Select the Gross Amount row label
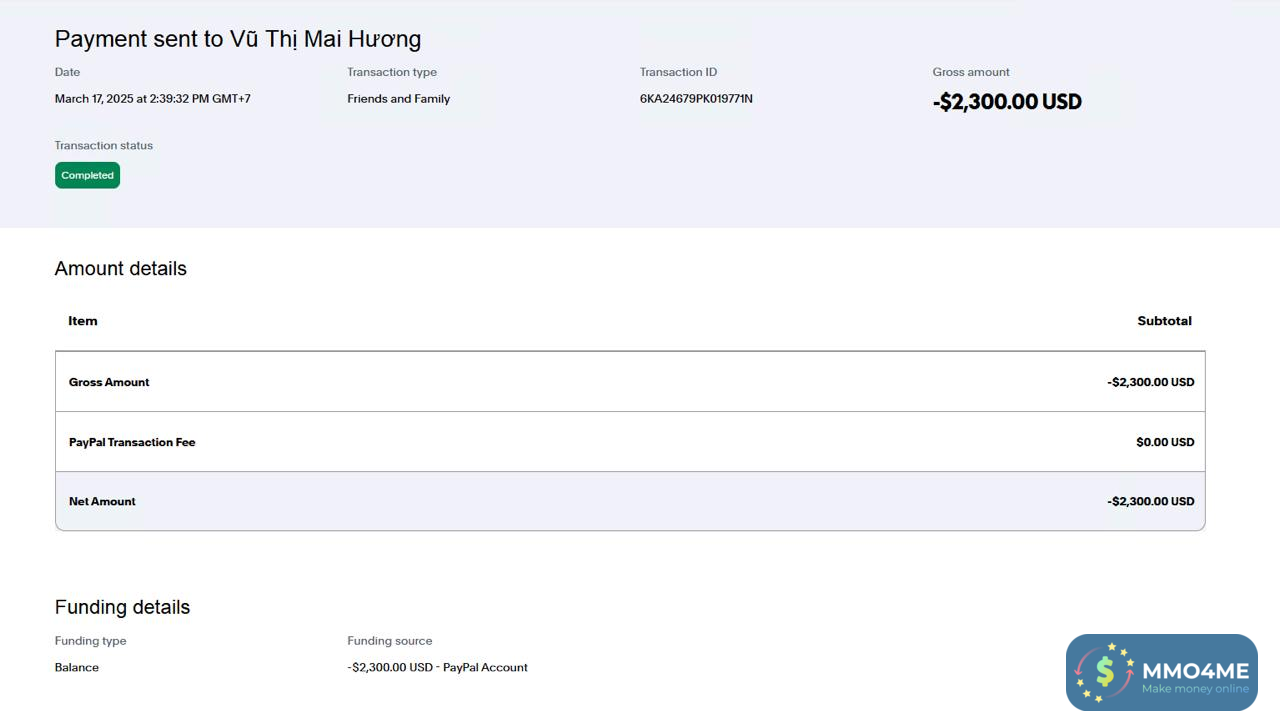Image resolution: width=1280 pixels, height=724 pixels. click(109, 382)
